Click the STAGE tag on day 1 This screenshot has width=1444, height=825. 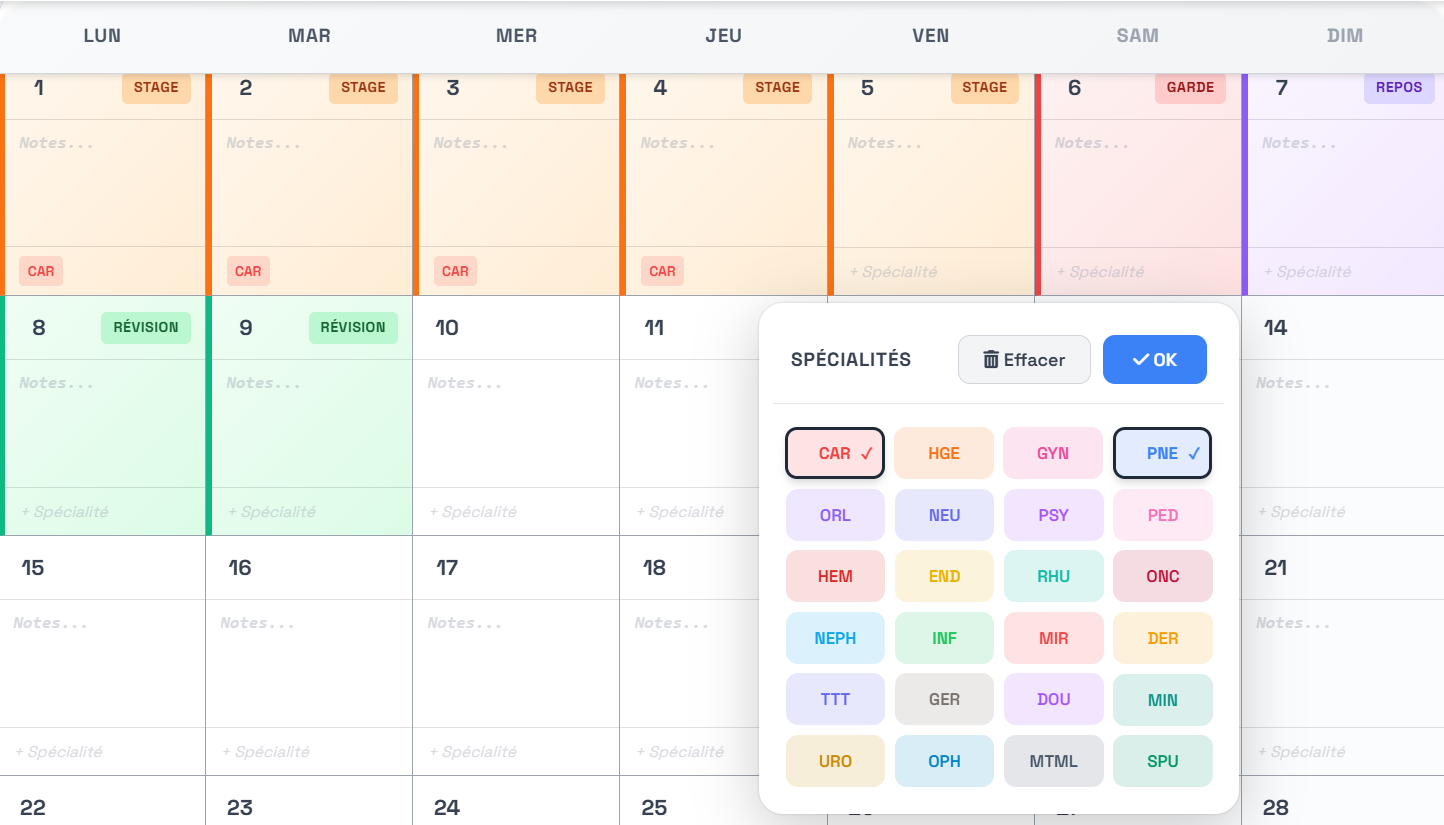pyautogui.click(x=156, y=88)
